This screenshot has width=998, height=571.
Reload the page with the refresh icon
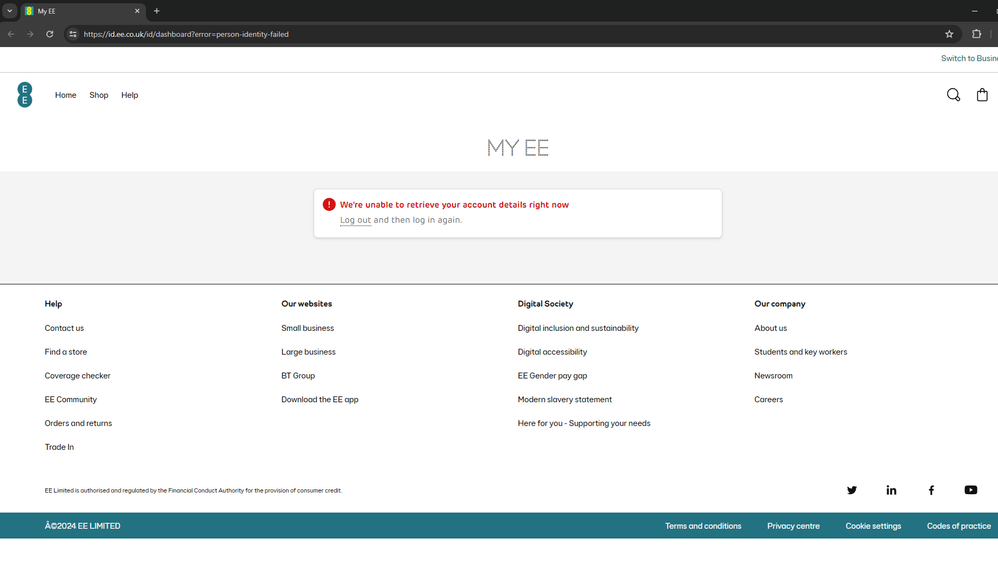(50, 34)
